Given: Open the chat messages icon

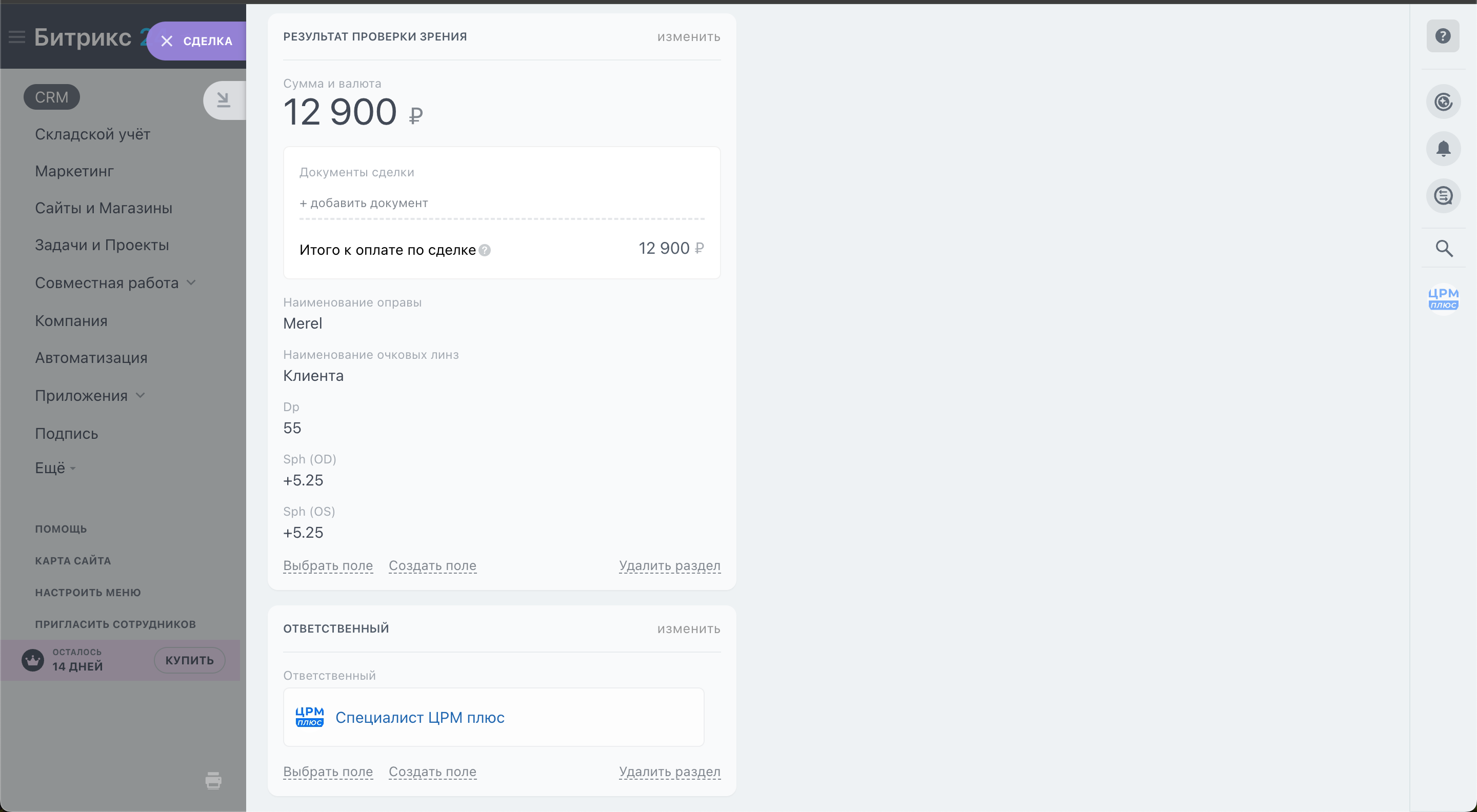Looking at the screenshot, I should (x=1443, y=196).
